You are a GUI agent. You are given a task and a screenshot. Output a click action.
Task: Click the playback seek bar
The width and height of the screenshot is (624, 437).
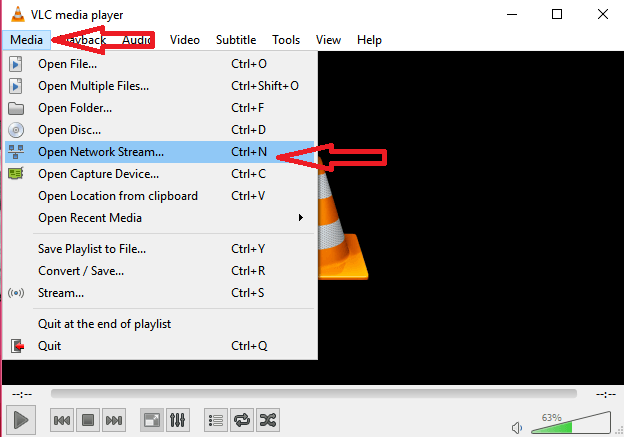[314, 394]
